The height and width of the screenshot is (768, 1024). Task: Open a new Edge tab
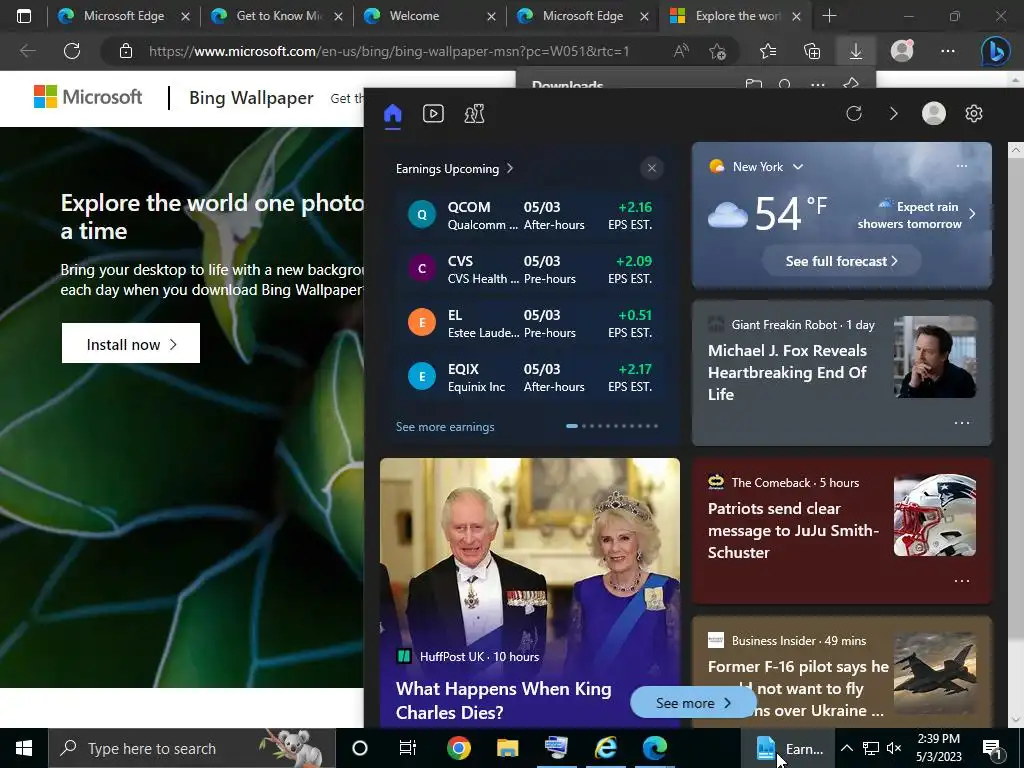pyautogui.click(x=829, y=16)
